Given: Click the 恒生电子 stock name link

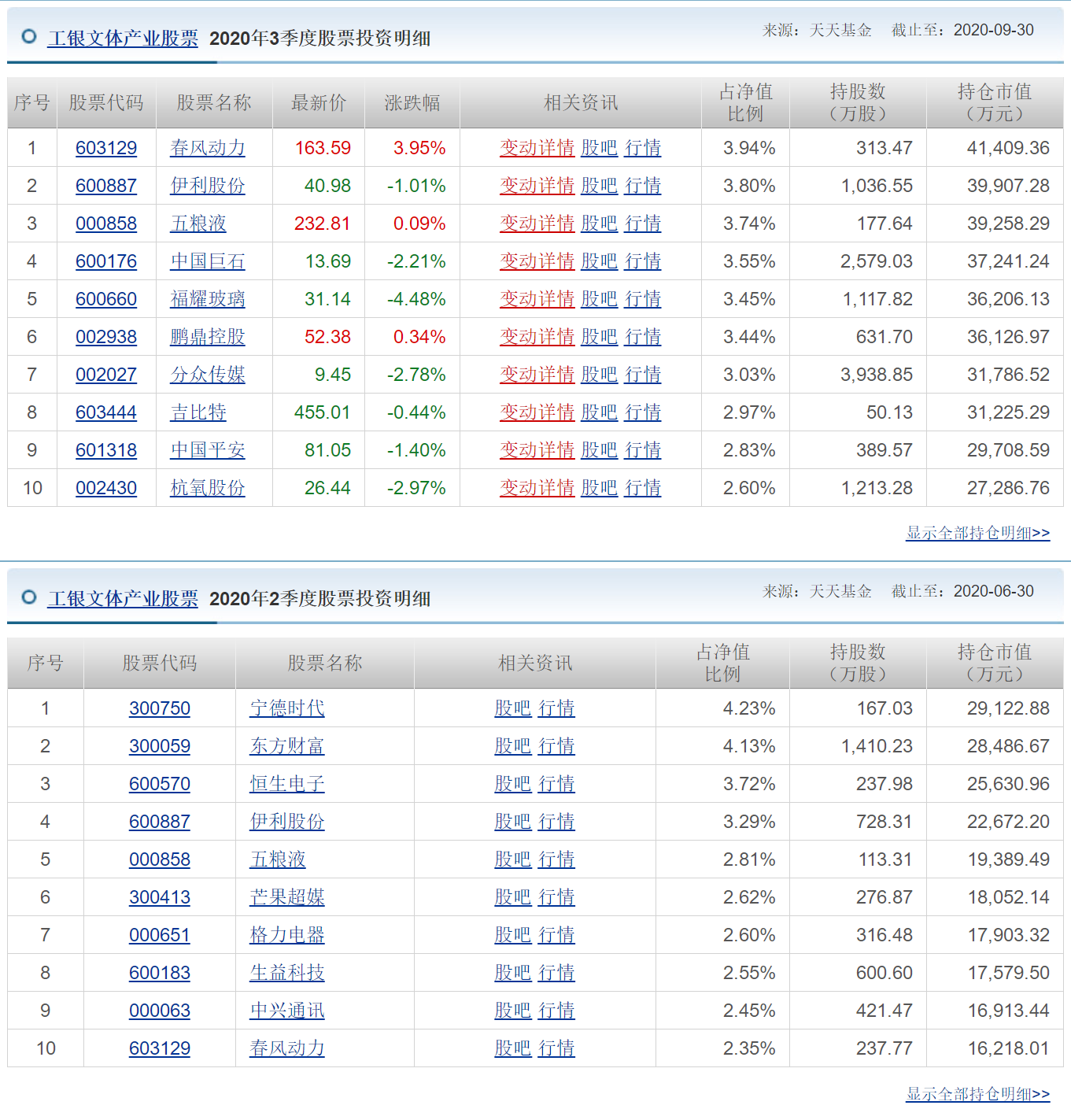Looking at the screenshot, I should coord(287,784).
